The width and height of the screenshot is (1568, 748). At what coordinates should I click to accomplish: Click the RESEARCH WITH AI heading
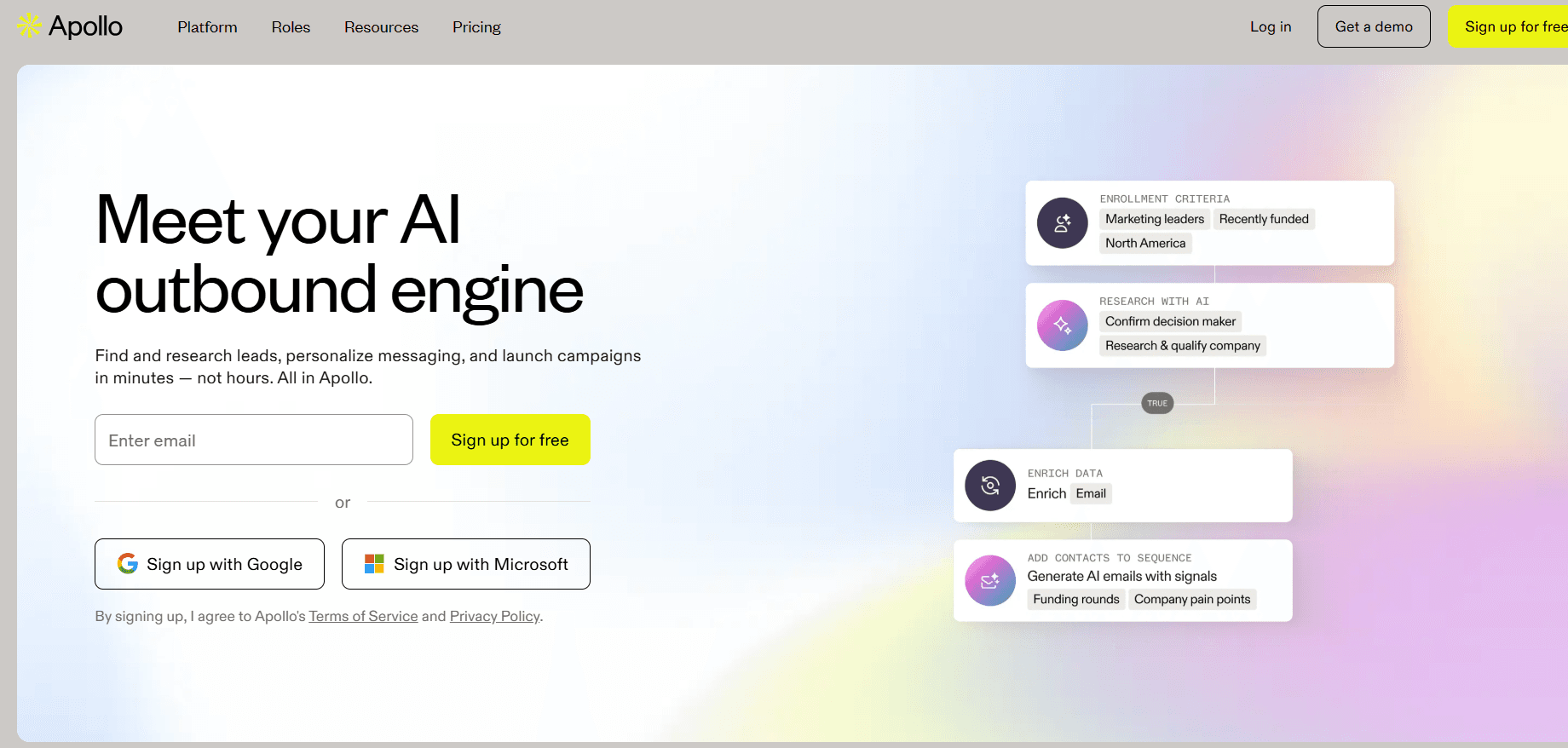1154,301
